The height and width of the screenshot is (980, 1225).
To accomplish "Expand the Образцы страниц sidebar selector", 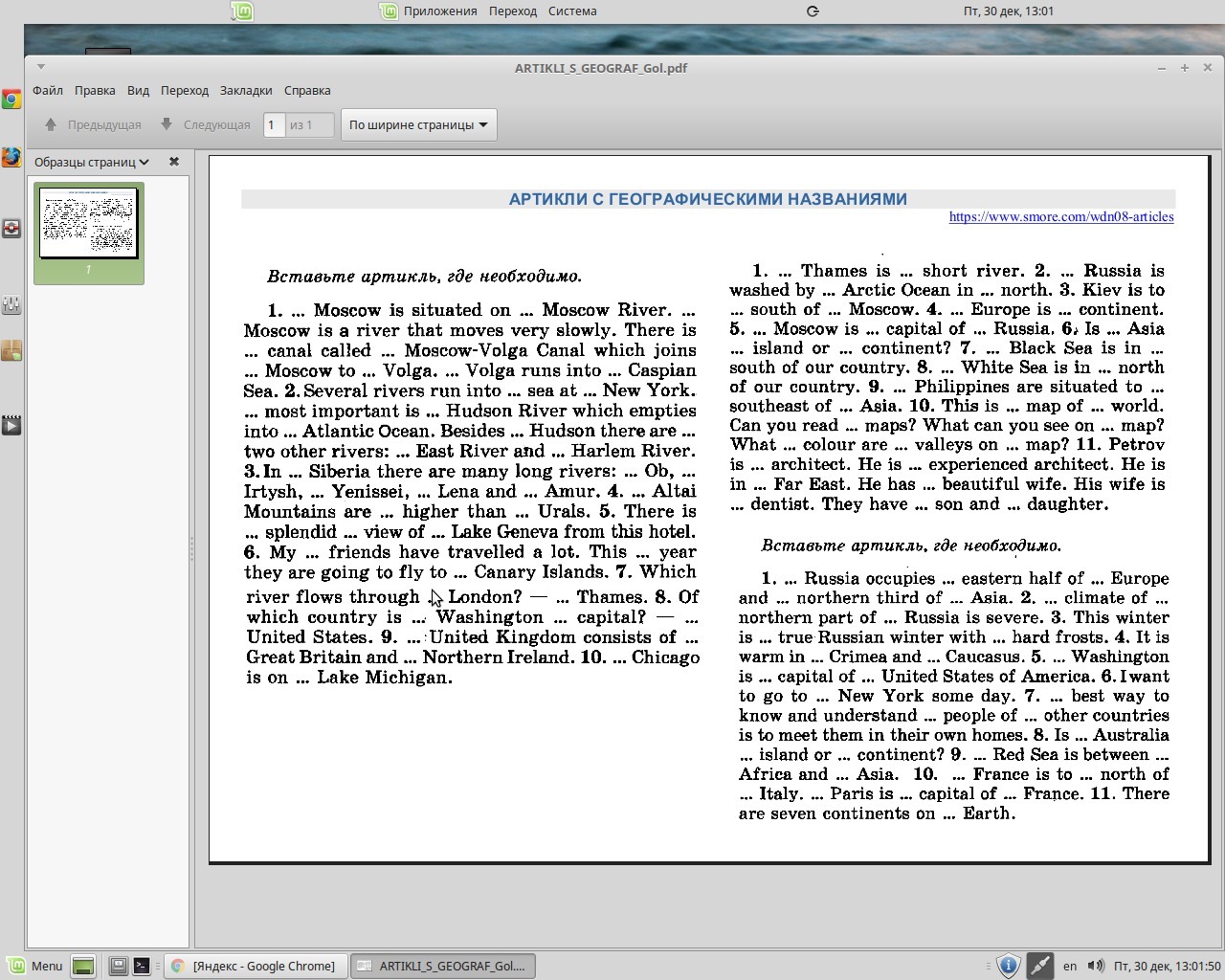I will 92,162.
